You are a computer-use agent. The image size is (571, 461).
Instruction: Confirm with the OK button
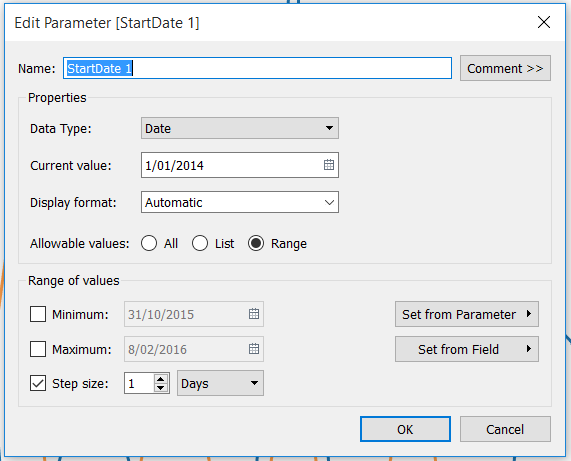tap(405, 429)
